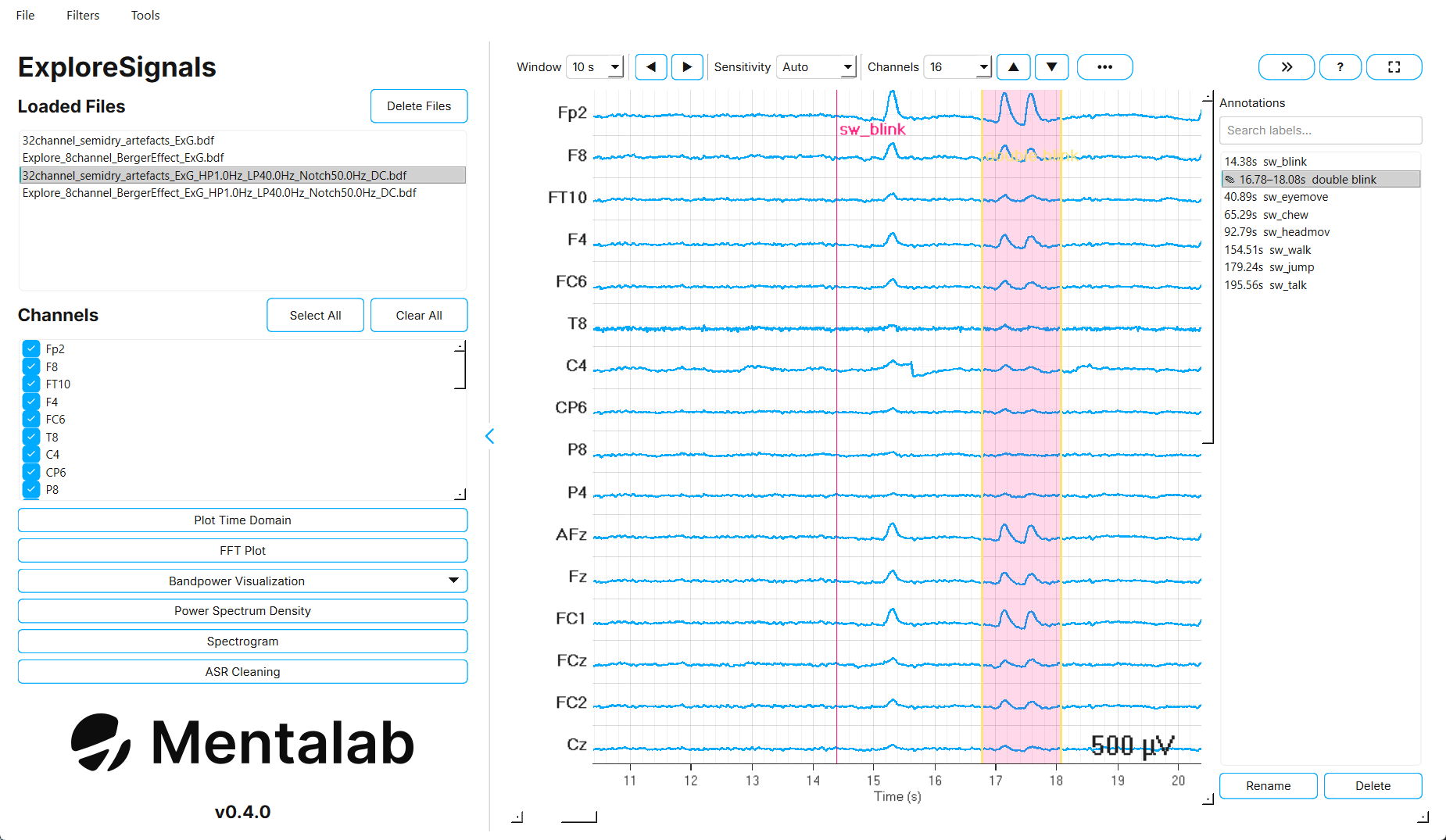
Task: Click the Fp2 channel label on plot
Action: (x=572, y=113)
